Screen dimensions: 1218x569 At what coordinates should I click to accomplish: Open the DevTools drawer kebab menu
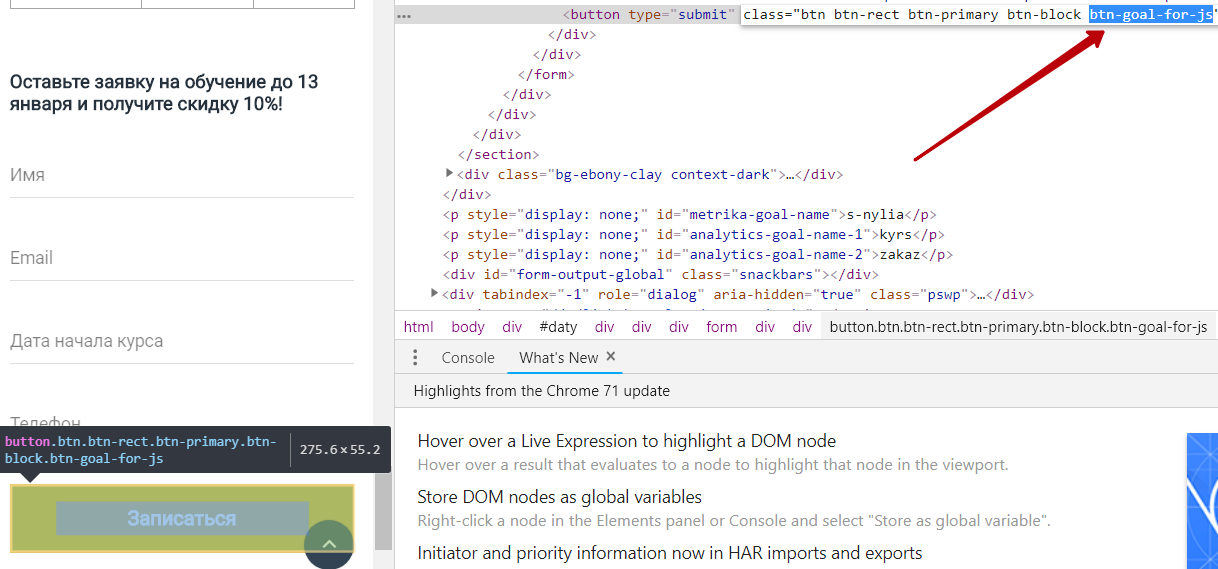[x=416, y=358]
